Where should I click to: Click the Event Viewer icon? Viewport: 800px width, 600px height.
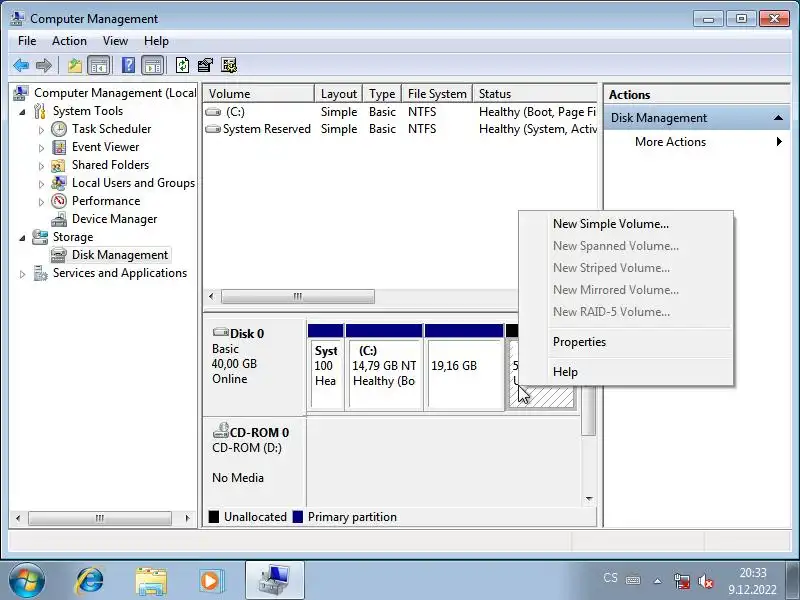(59, 147)
